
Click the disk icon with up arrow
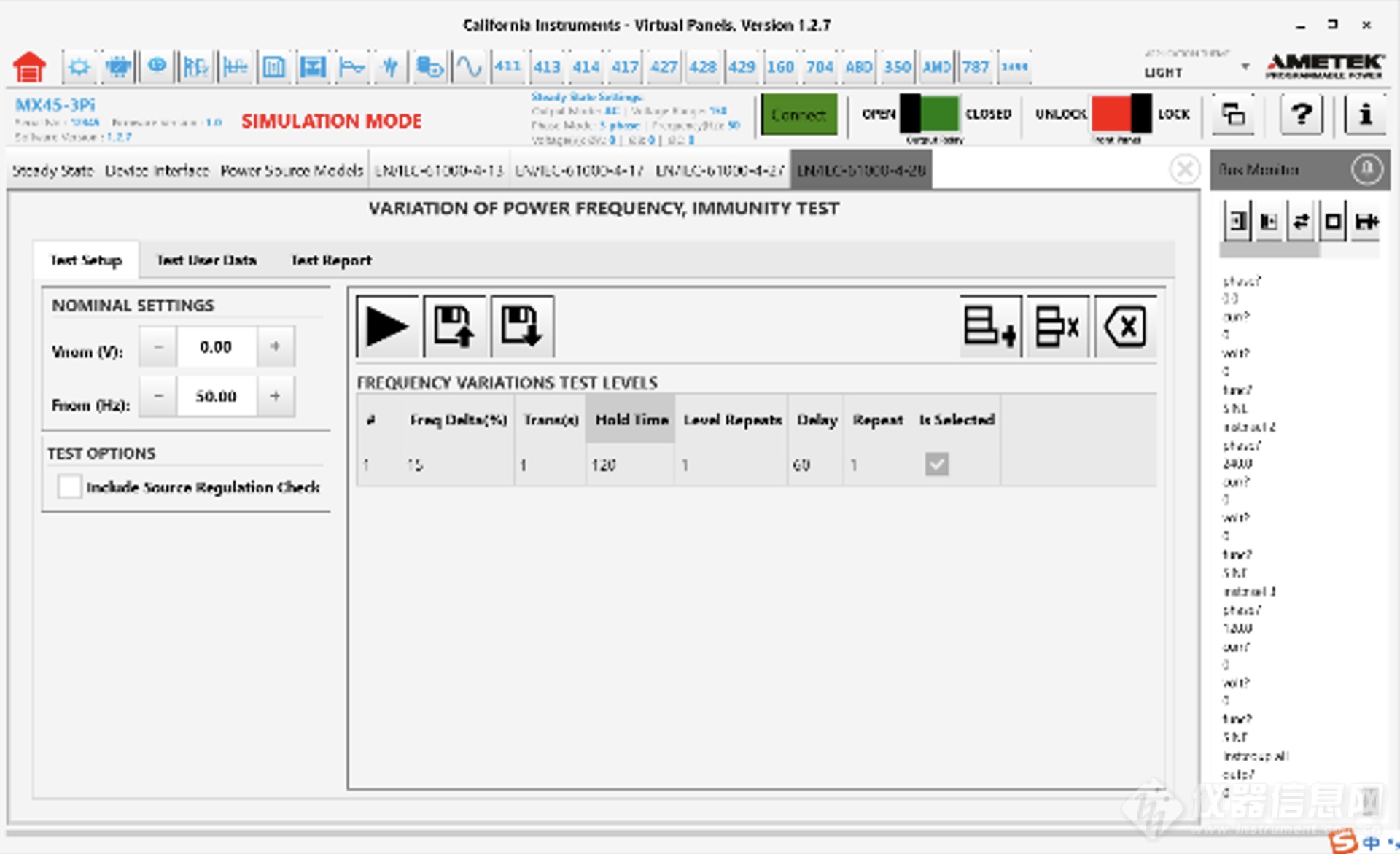click(x=454, y=326)
